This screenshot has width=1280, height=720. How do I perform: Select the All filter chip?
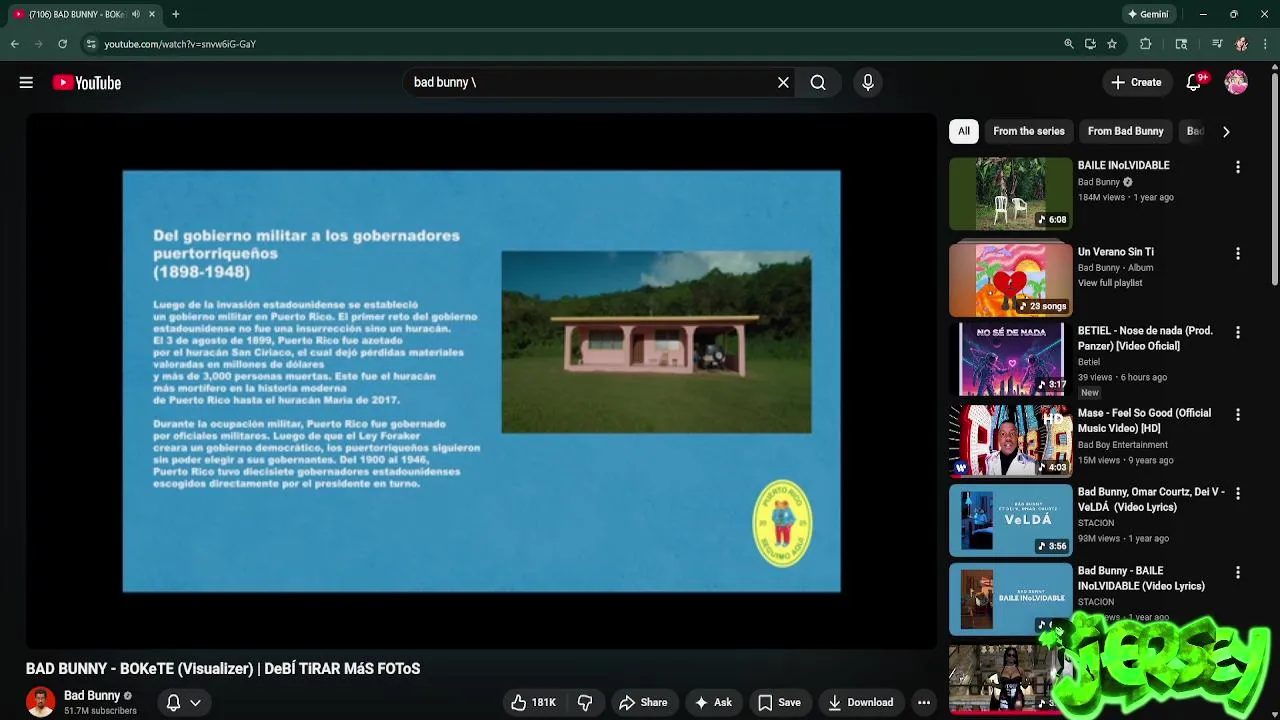pyautogui.click(x=964, y=131)
